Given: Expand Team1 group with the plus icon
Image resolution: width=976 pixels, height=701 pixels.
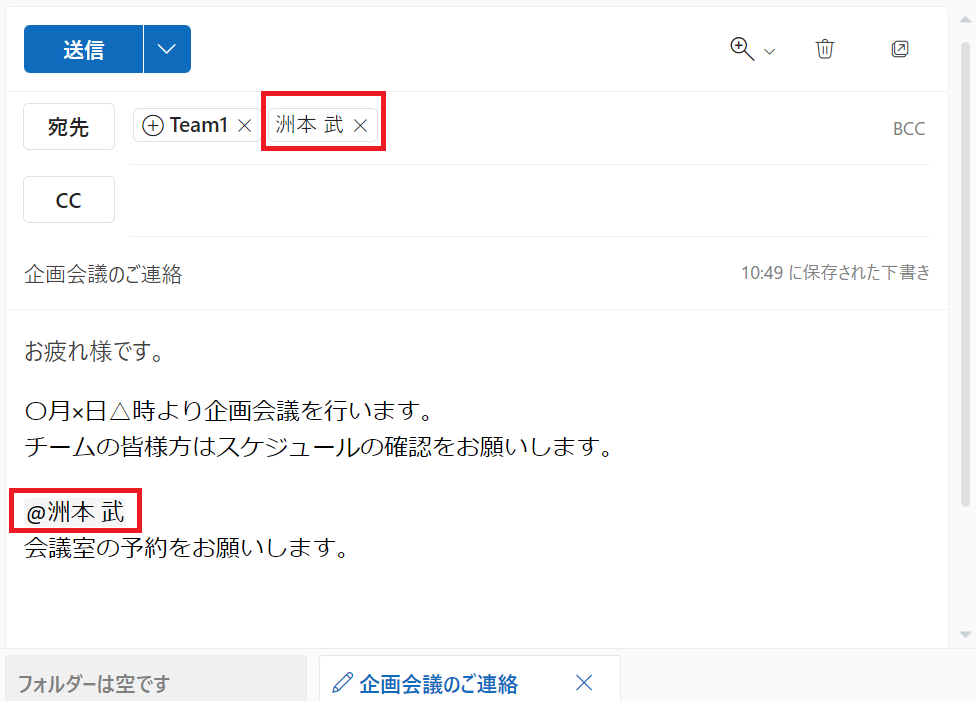Looking at the screenshot, I should click(x=153, y=125).
